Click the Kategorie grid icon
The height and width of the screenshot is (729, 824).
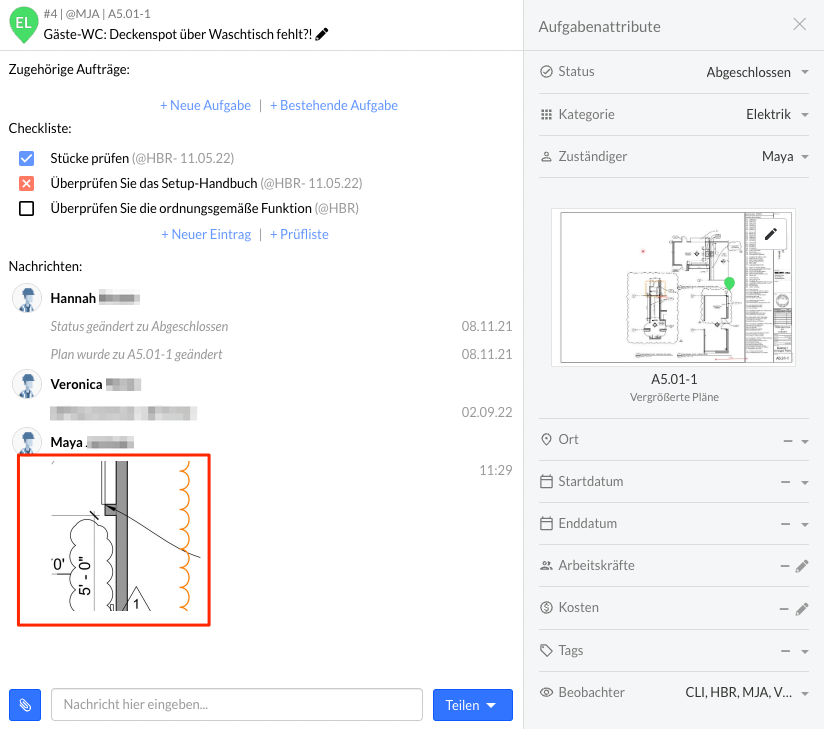tap(547, 114)
